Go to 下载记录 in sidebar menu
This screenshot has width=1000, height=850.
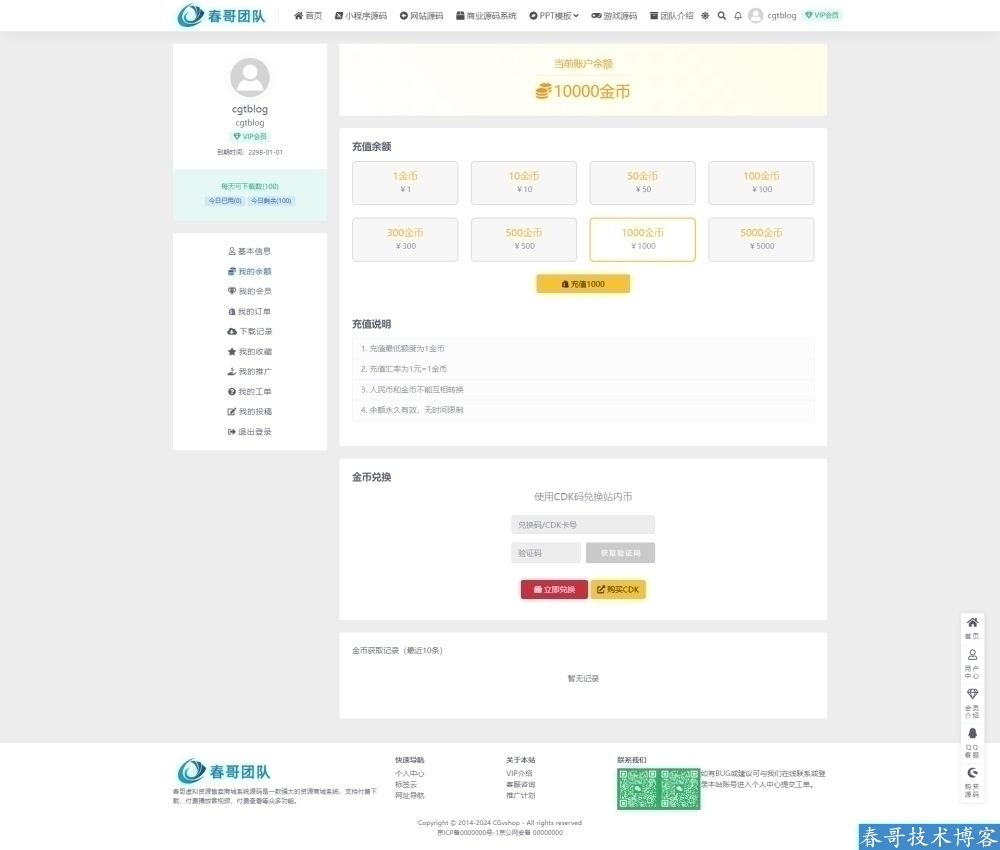[250, 332]
